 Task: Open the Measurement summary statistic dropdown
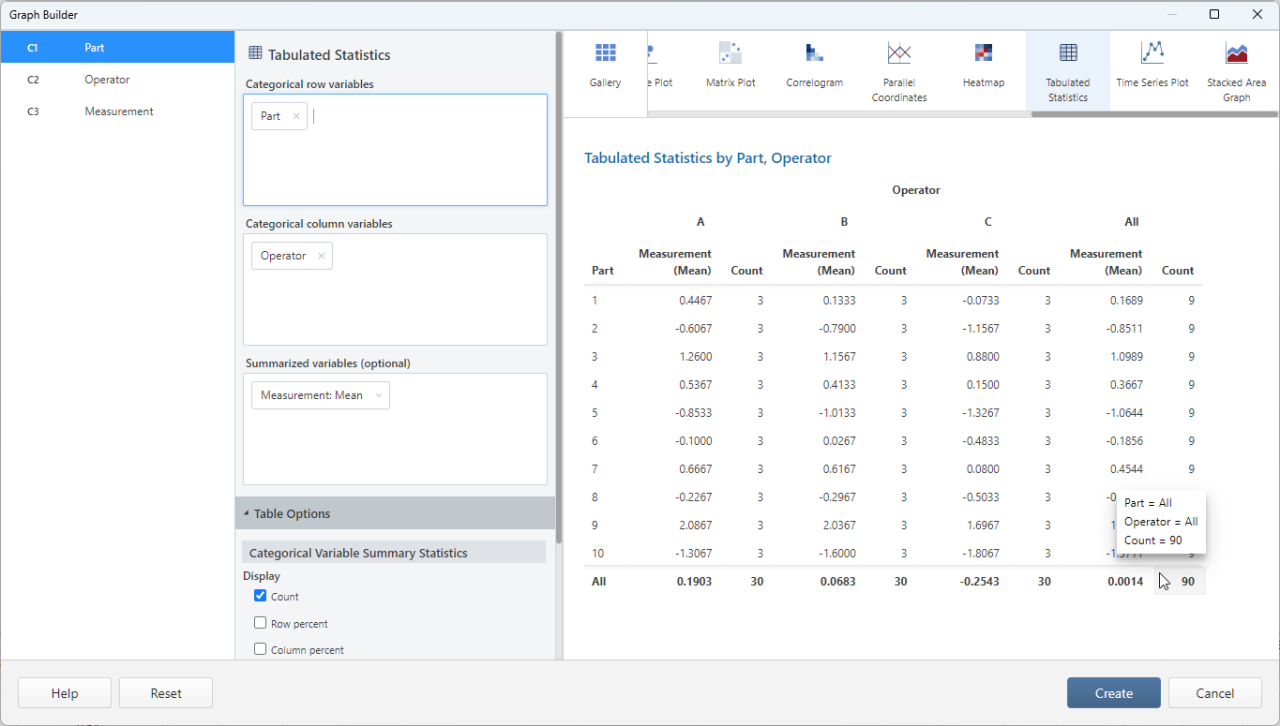click(x=378, y=395)
